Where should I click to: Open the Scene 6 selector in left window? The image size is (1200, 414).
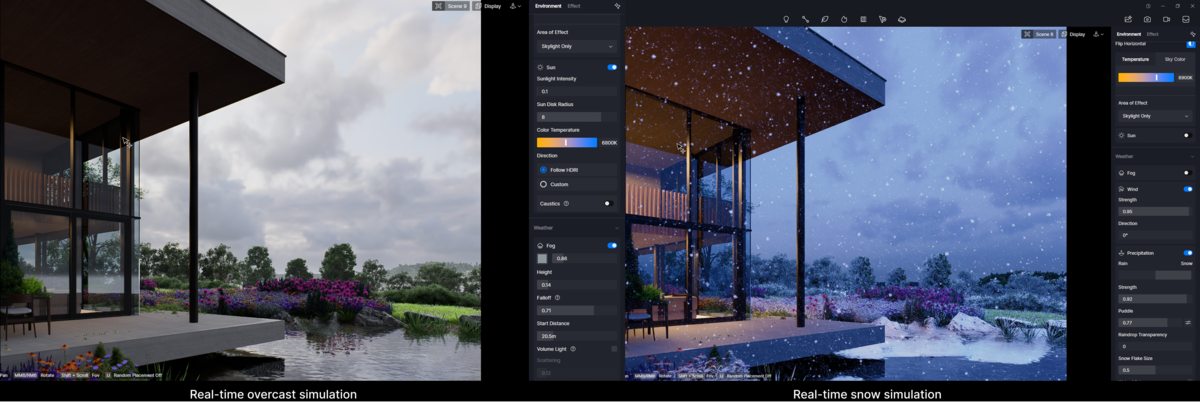point(451,6)
